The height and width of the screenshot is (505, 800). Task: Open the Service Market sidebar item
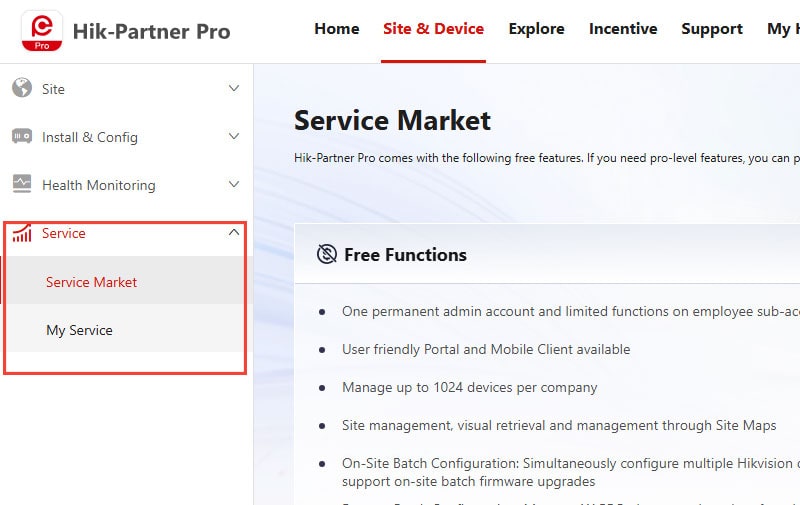(x=125, y=282)
